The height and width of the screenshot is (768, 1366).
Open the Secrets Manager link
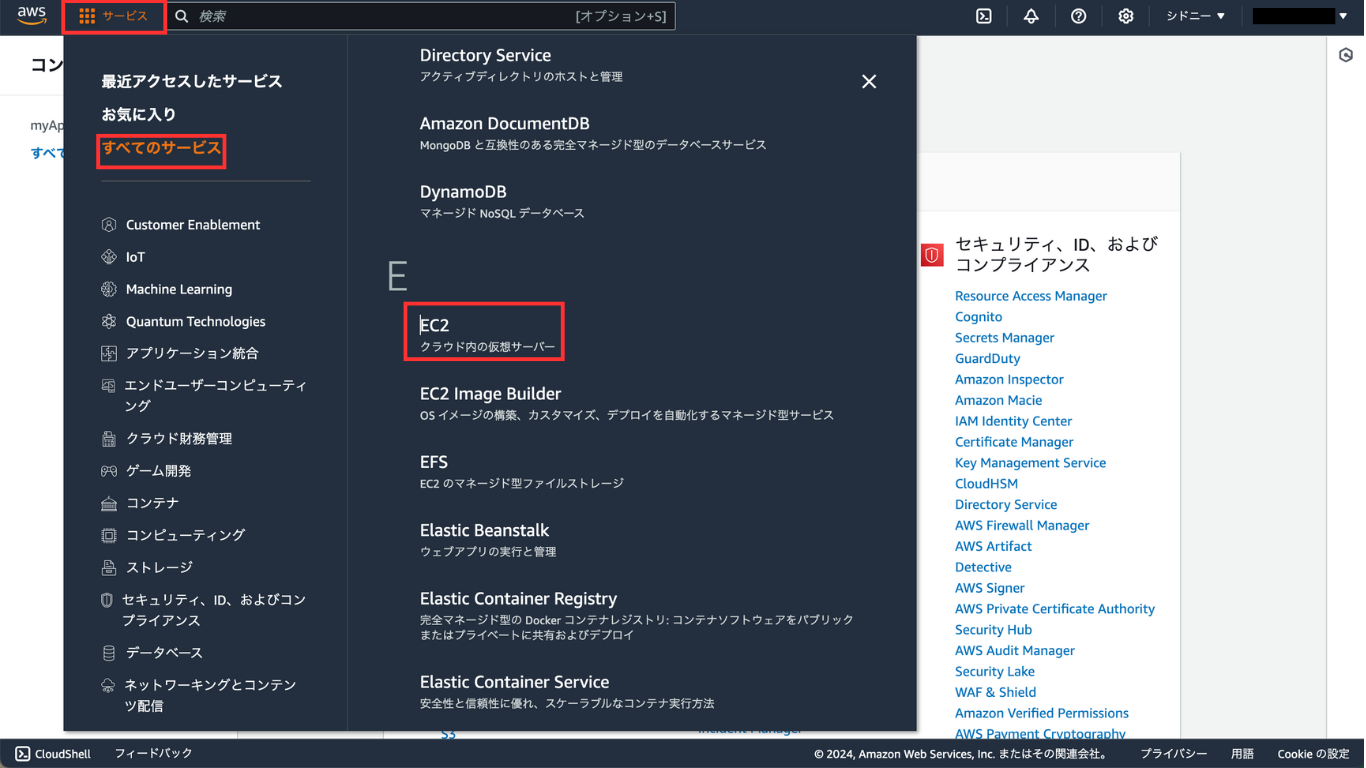point(1004,338)
